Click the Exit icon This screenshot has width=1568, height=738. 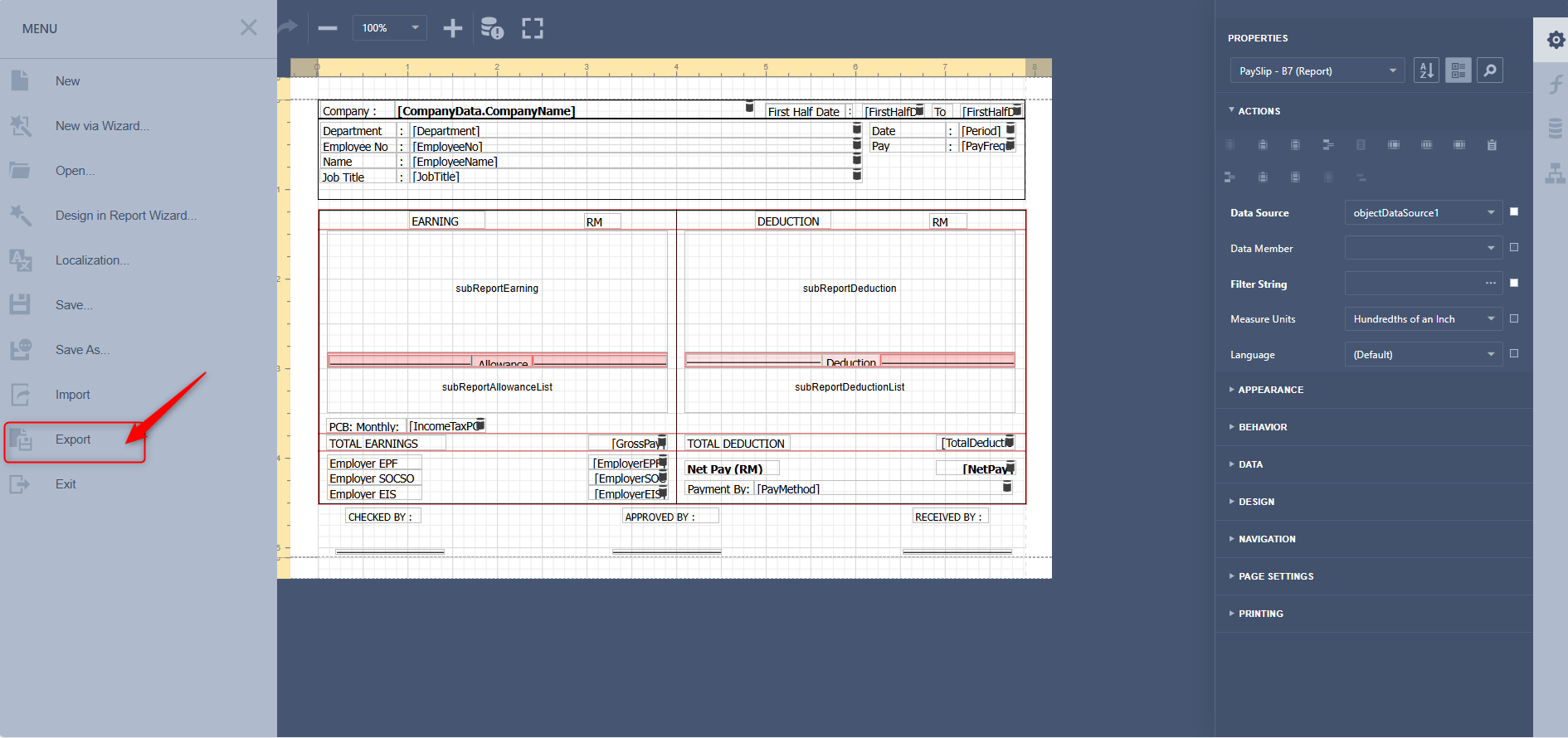tap(20, 483)
